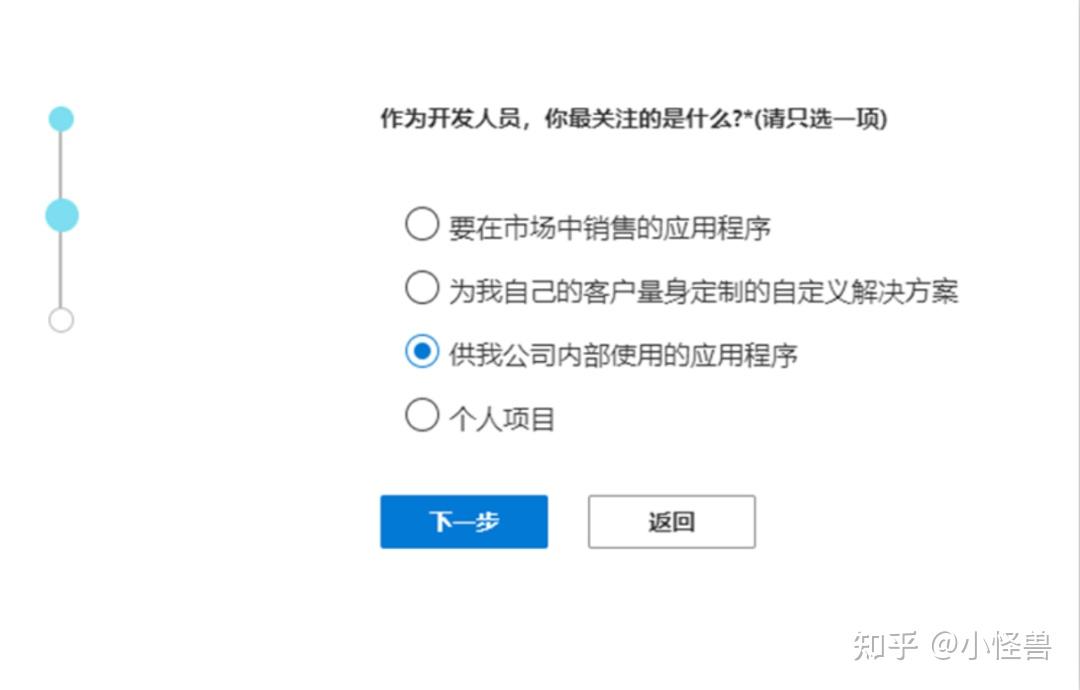Click the @小怪兽 username watermark
This screenshot has width=1080, height=690.
click(x=992, y=646)
